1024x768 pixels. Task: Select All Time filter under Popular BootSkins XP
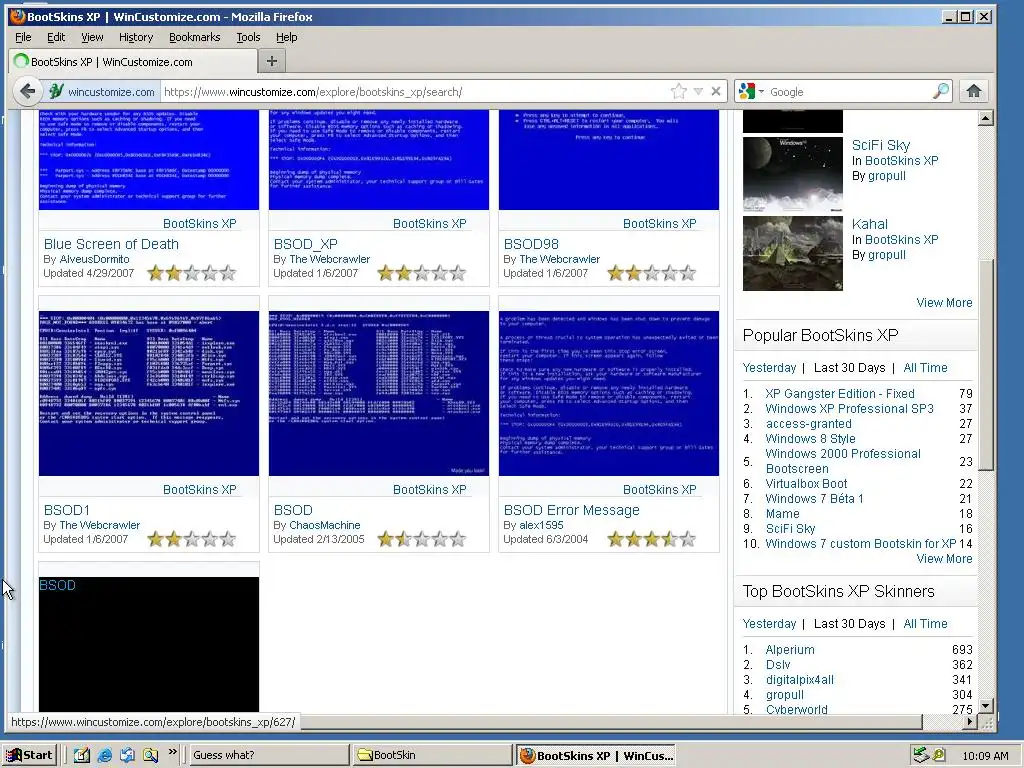925,368
